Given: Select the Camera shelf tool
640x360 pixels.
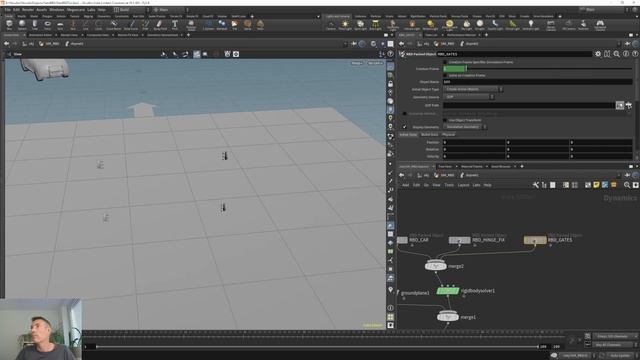Looking at the screenshot, I should click(331, 25).
